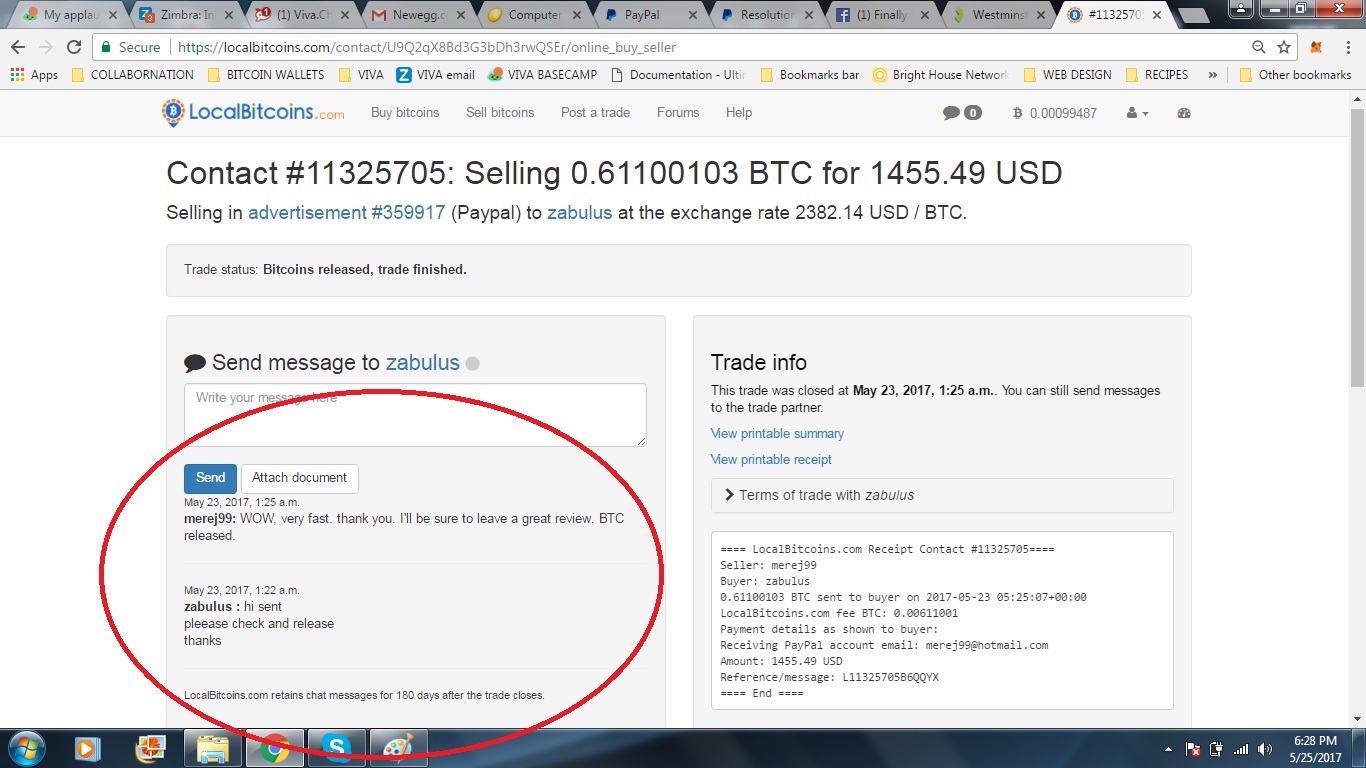Image resolution: width=1366 pixels, height=768 pixels.
Task: Open File Explorer from the taskbar
Action: [212, 748]
